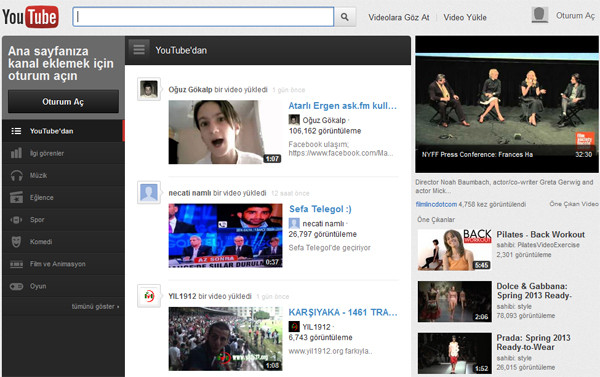Image resolution: width=600 pixels, height=377 pixels.
Task: Click small YIL1912 icon beside channel name
Action: click(x=294, y=326)
